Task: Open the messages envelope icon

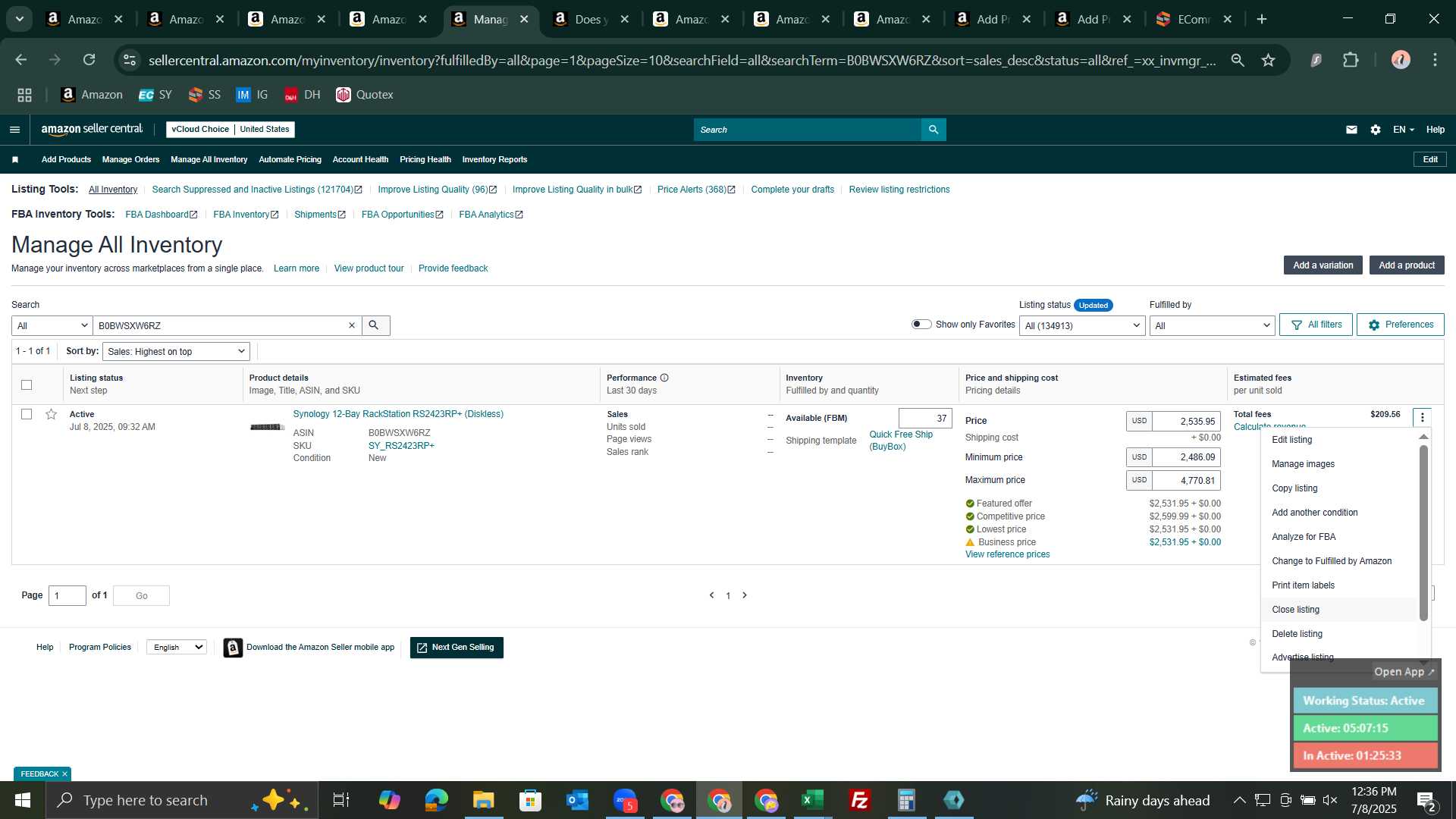Action: click(1351, 130)
